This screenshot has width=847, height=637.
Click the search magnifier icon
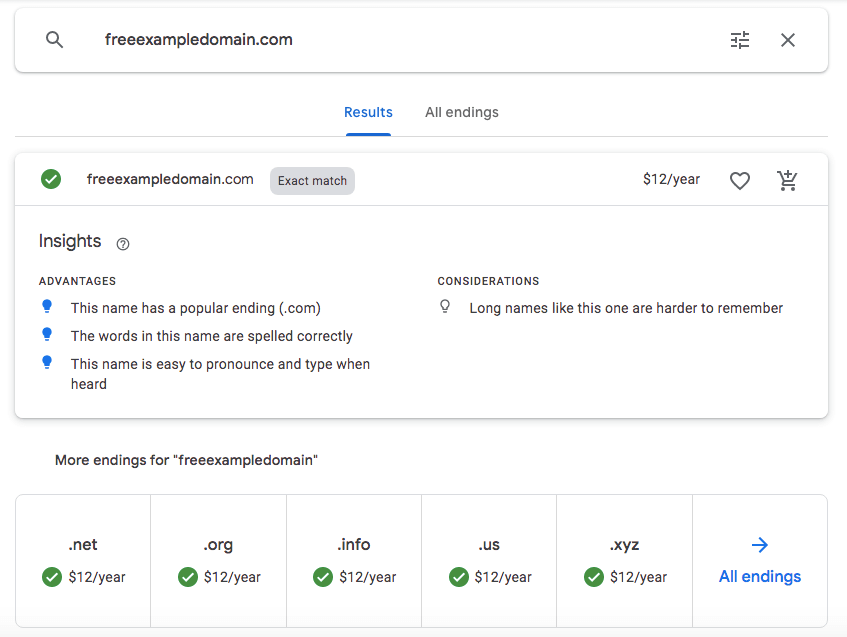[x=54, y=40]
